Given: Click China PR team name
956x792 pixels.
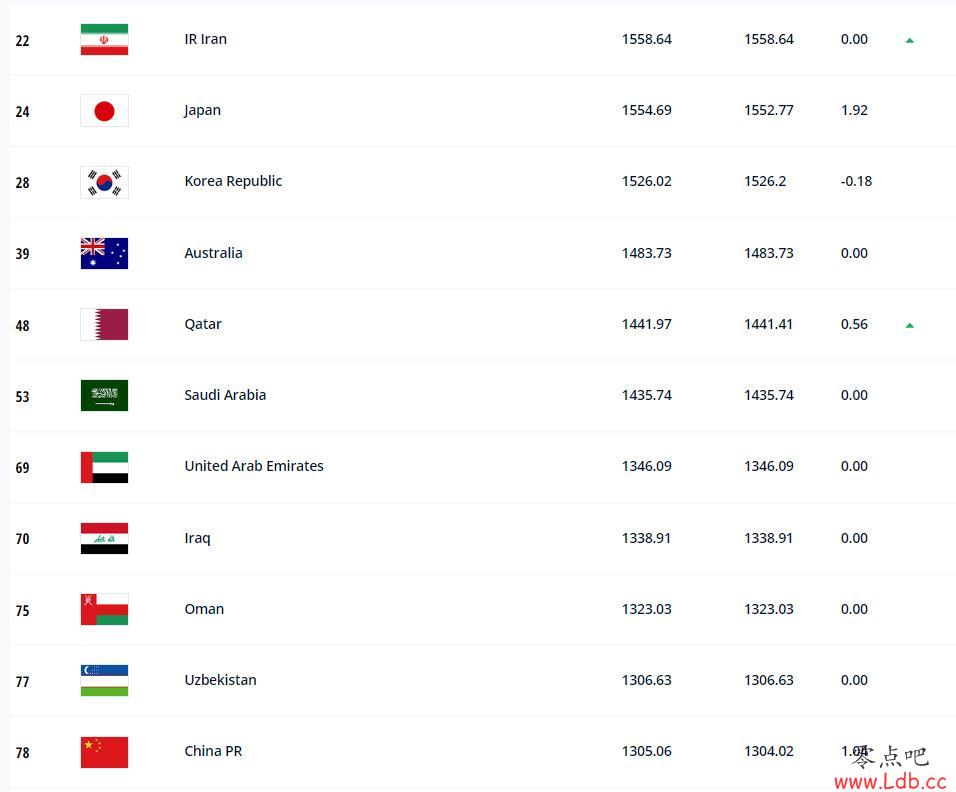Looking at the screenshot, I should [213, 751].
